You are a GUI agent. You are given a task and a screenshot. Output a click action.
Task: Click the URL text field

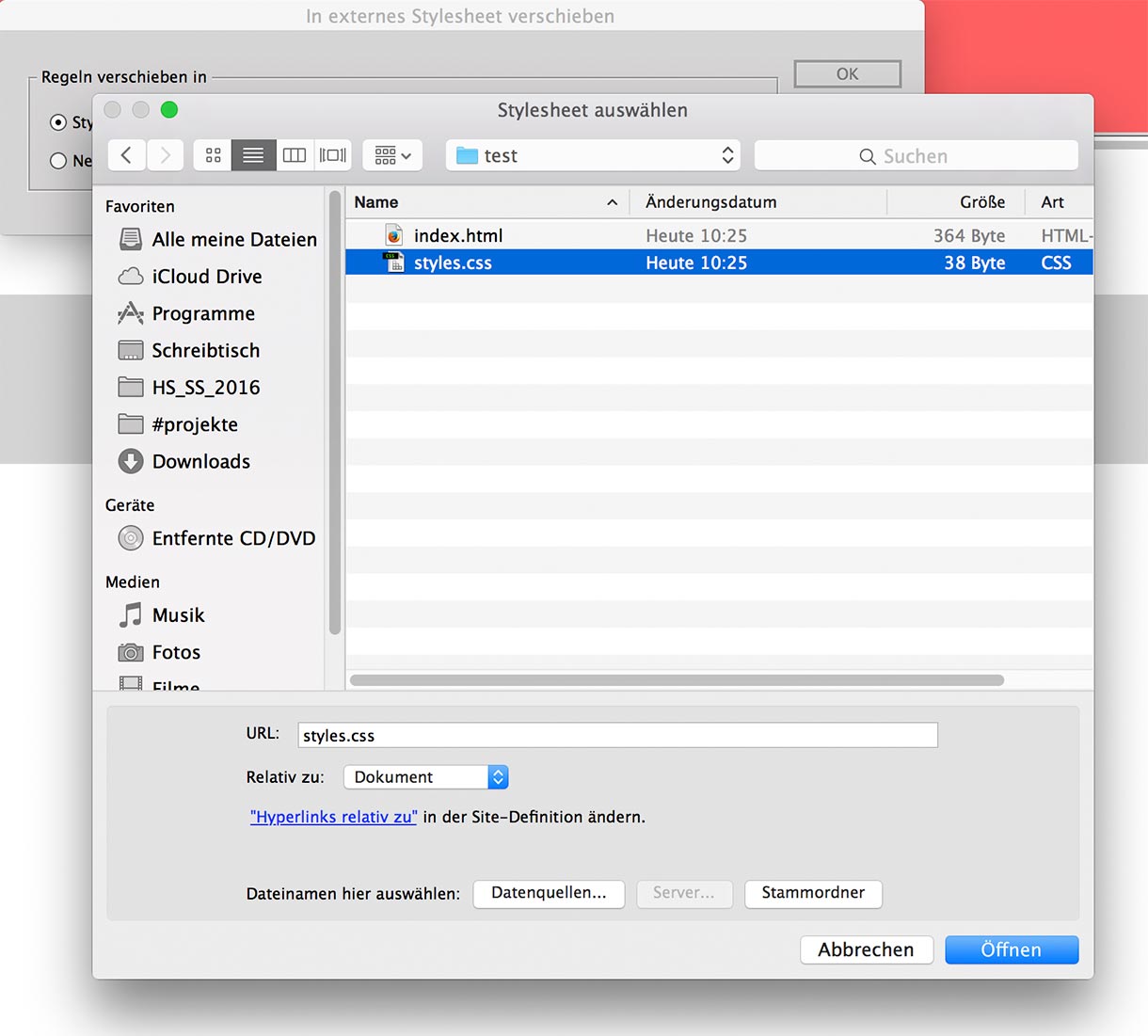point(617,736)
